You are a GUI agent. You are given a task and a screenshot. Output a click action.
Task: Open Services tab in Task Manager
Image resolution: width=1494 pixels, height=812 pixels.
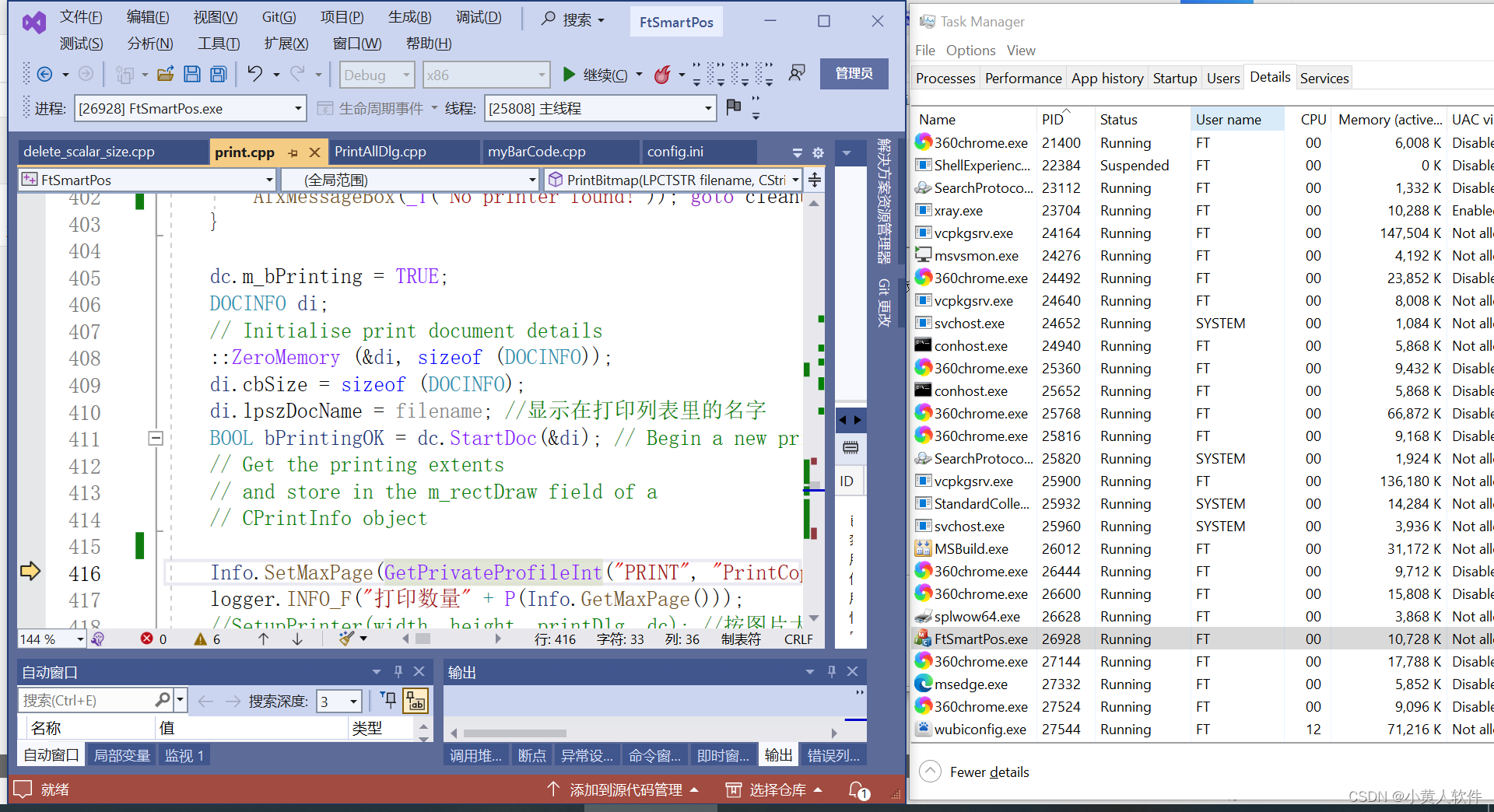(x=1324, y=78)
